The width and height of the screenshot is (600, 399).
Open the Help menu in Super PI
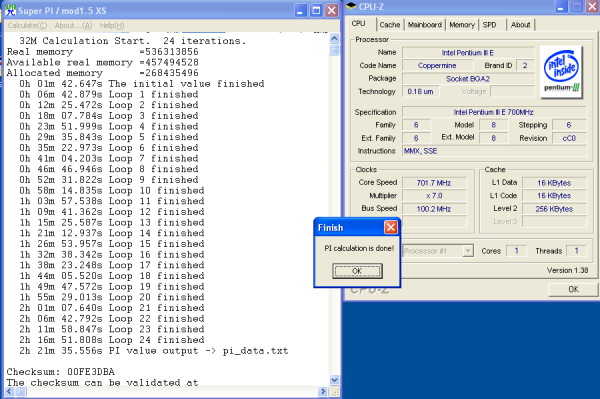point(112,25)
